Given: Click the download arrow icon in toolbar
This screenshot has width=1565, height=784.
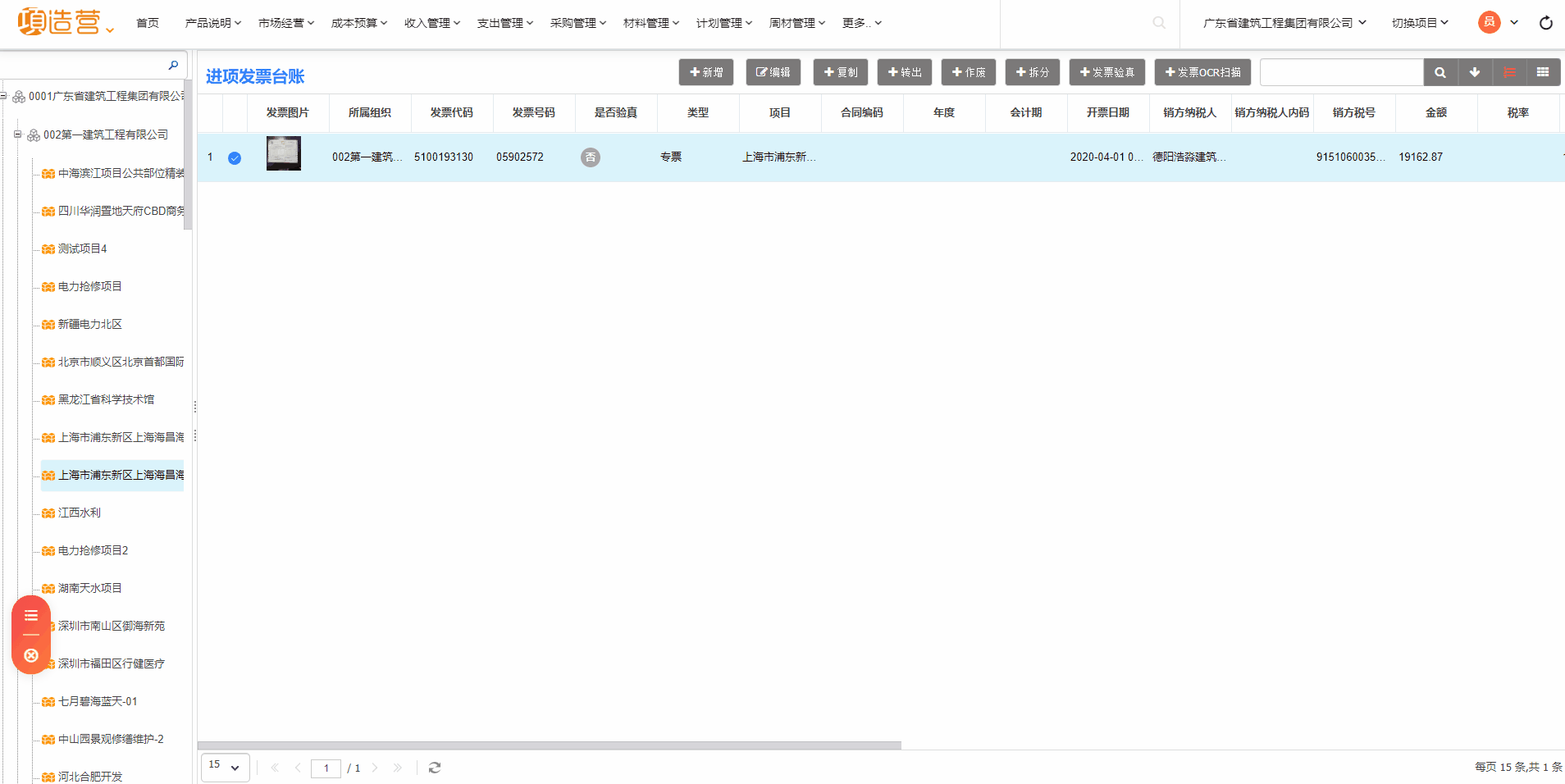Looking at the screenshot, I should point(1475,72).
